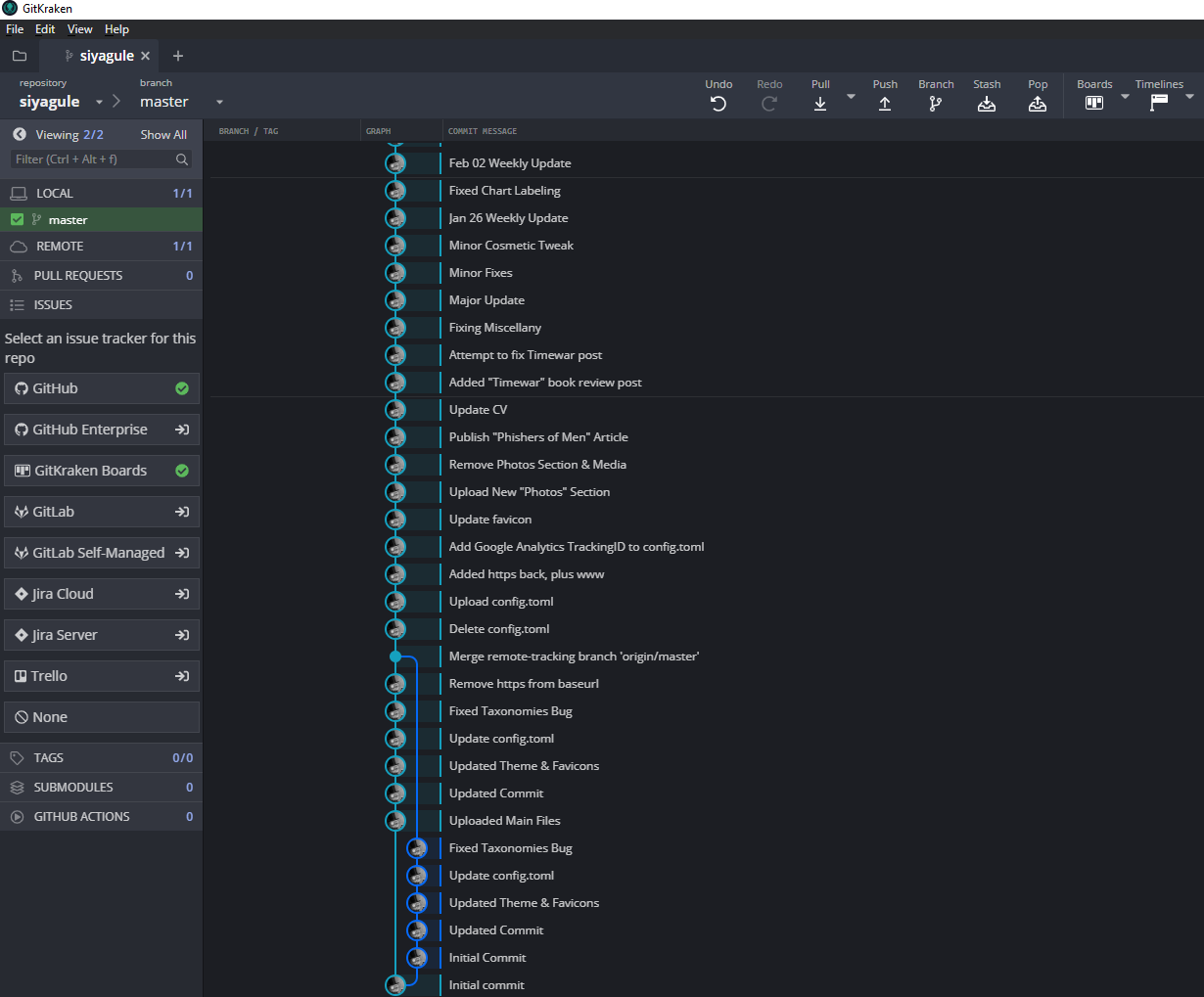Pull changes using the Pull icon
This screenshot has width=1204, height=997.
tap(820, 104)
